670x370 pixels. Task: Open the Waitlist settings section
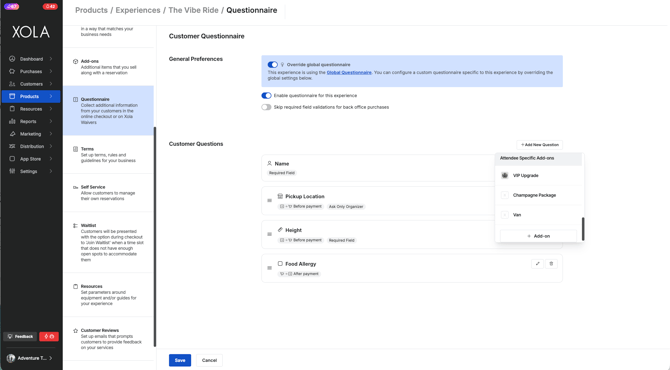click(109, 242)
